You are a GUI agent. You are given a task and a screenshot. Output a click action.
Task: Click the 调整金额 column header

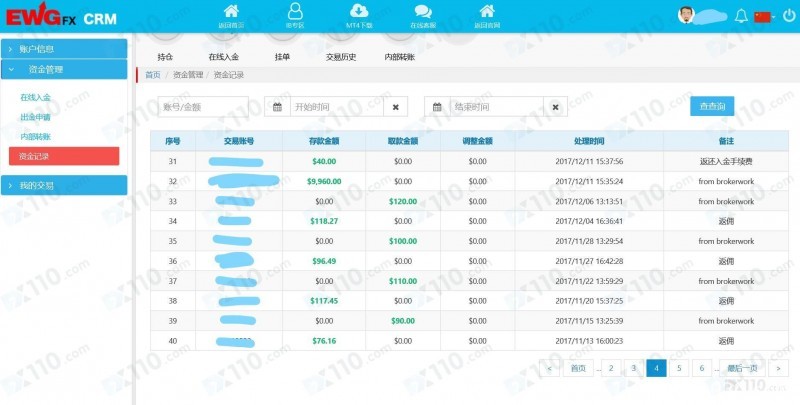478,141
